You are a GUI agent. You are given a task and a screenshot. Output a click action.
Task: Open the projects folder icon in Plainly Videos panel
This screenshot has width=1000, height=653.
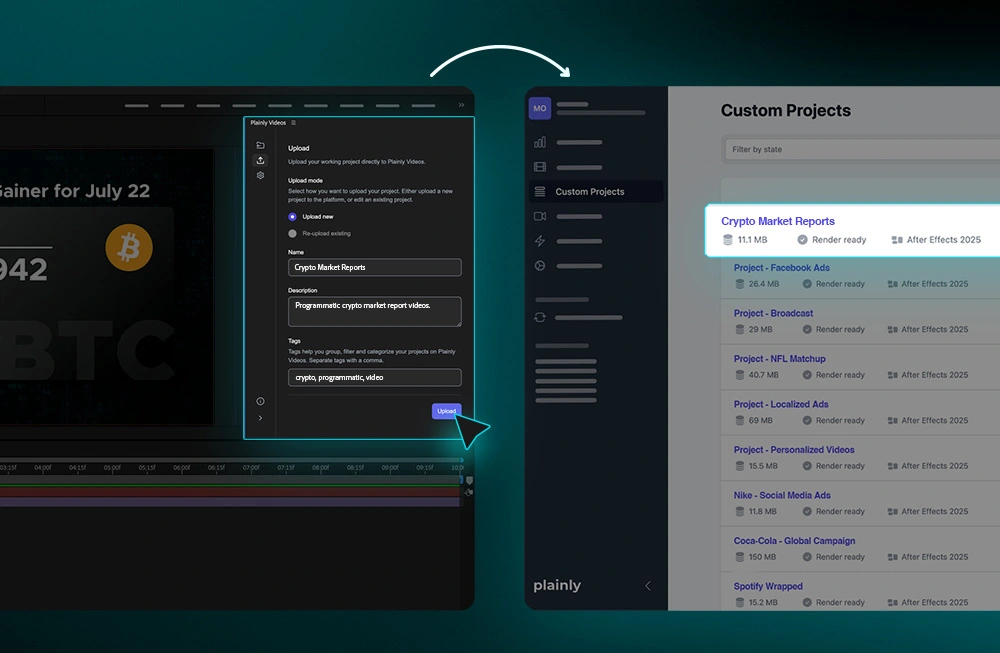[x=260, y=145]
